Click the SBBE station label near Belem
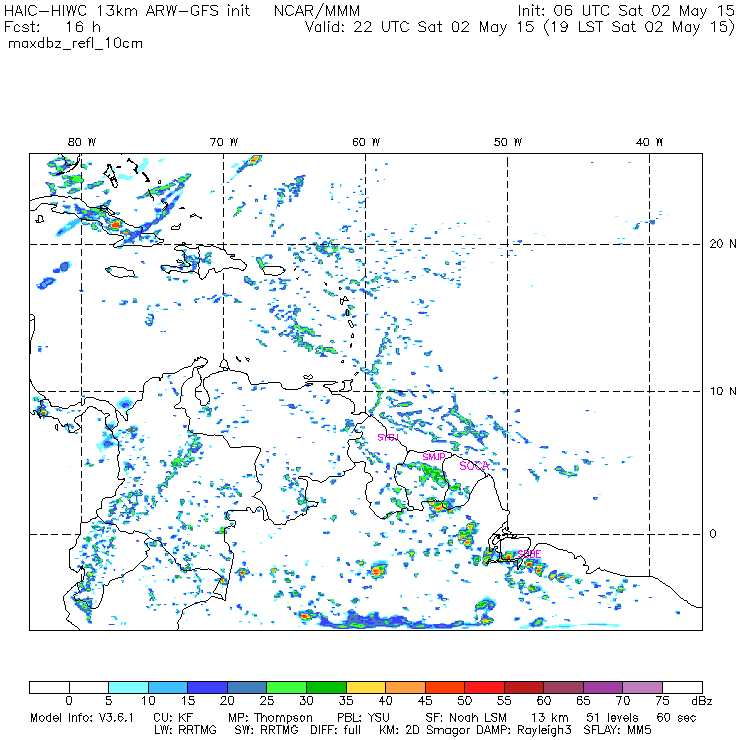Viewport: 740px width, 740px height. [529, 554]
